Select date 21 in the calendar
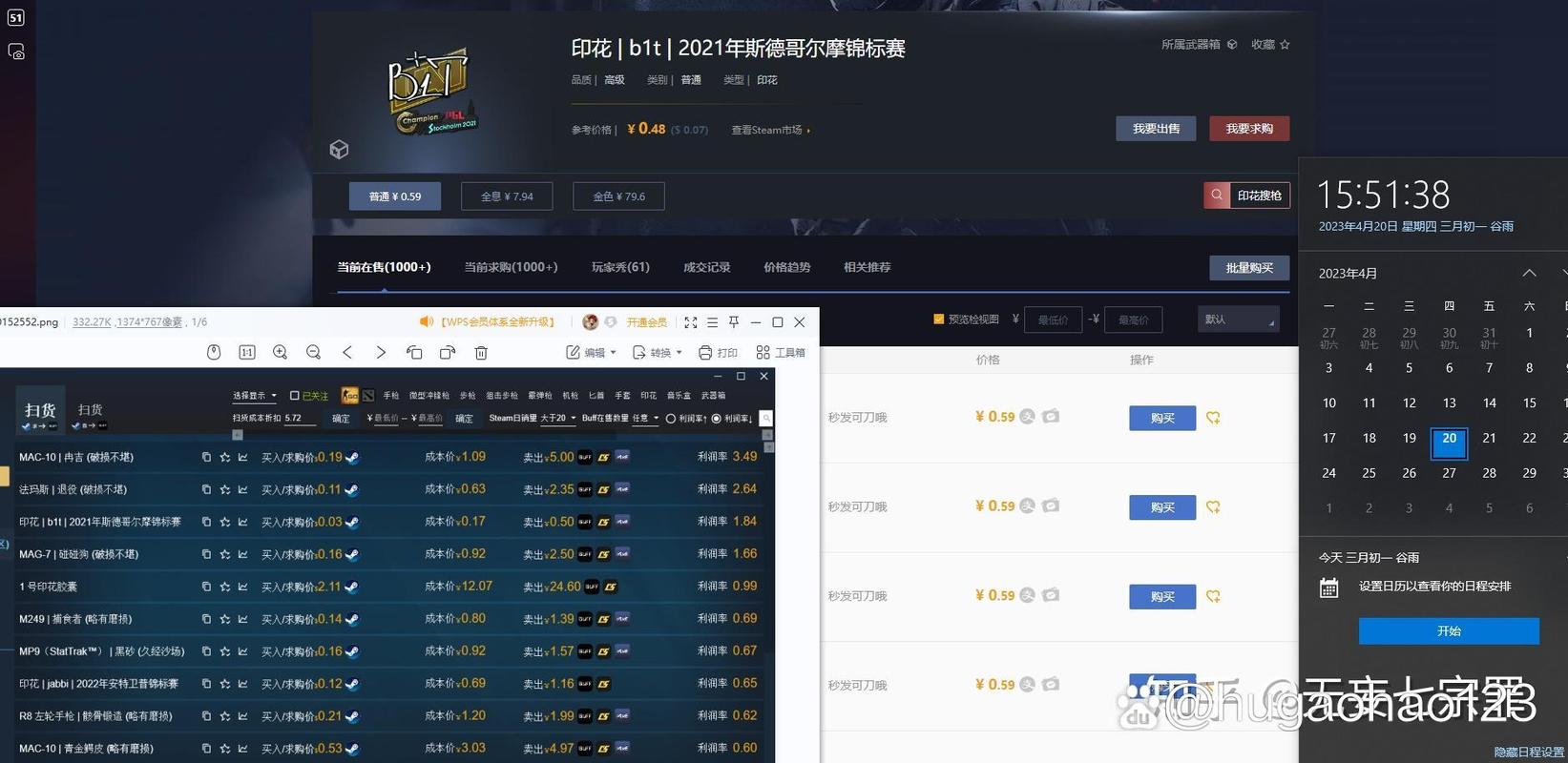This screenshot has height=763, width=1568. (1489, 438)
